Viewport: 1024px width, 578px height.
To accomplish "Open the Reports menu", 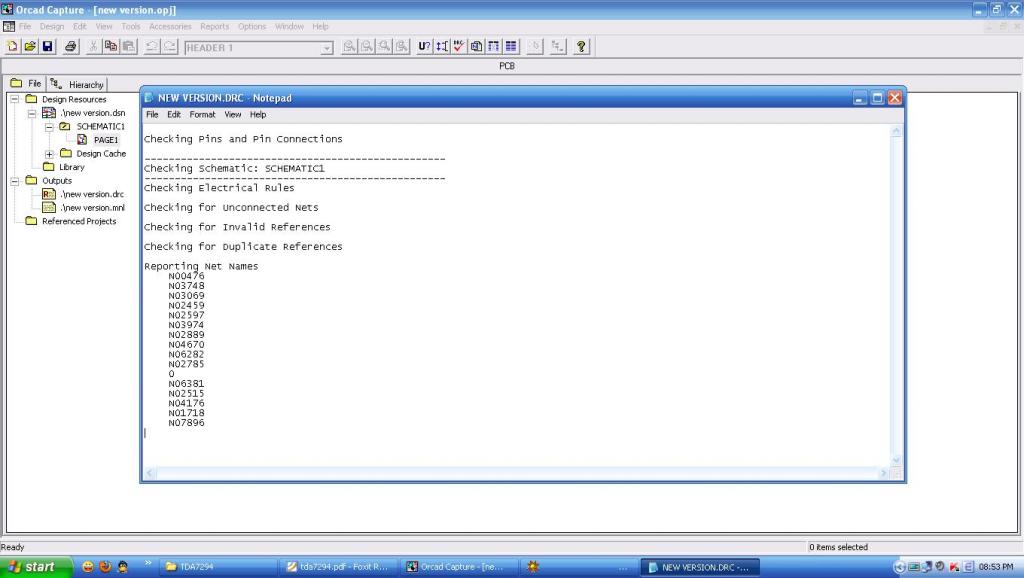I will (214, 26).
